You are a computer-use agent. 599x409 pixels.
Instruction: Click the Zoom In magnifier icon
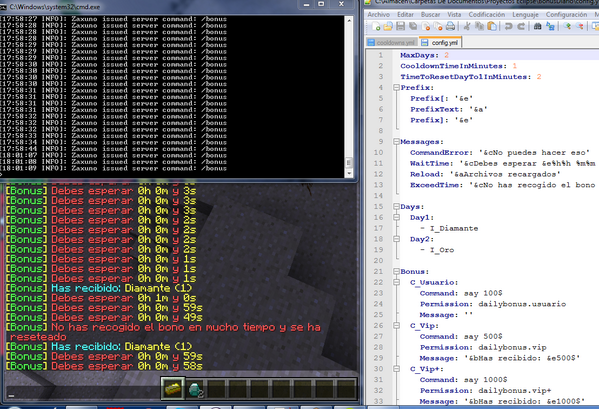coord(567,26)
